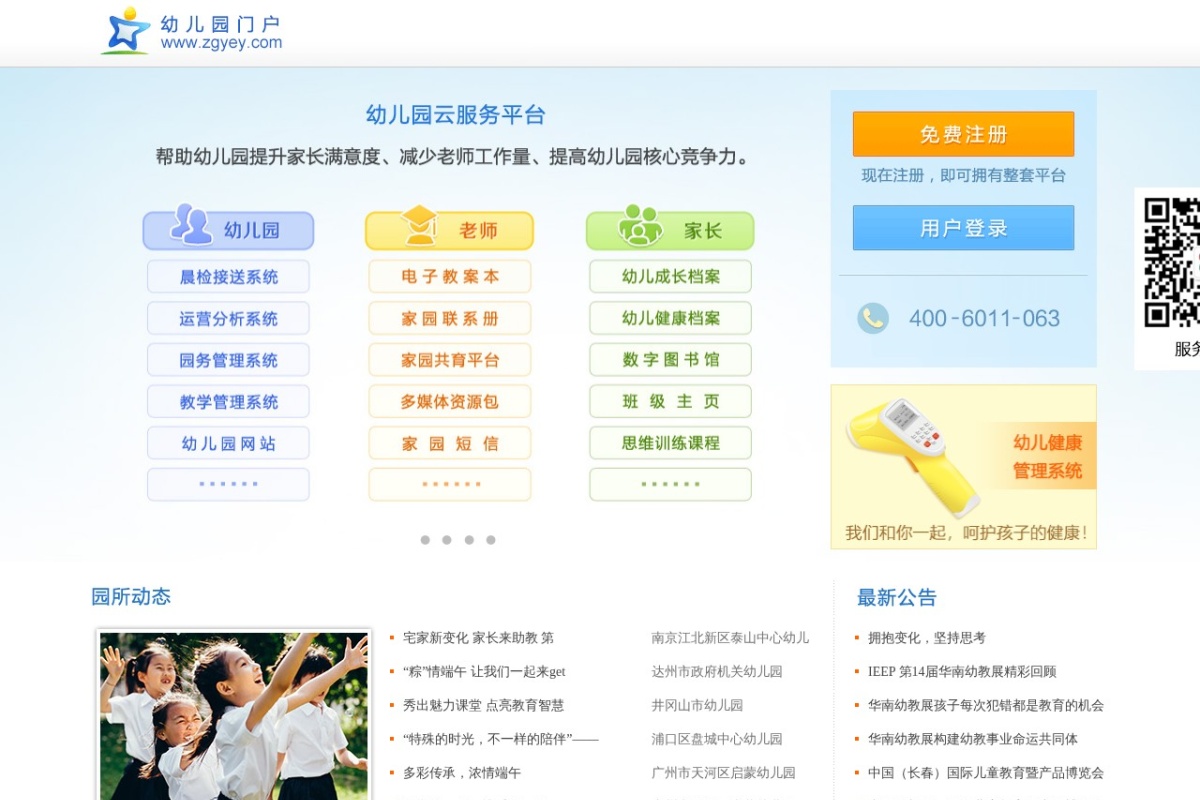
Task: Click the 园所动态 section heading
Action: pyautogui.click(x=131, y=597)
